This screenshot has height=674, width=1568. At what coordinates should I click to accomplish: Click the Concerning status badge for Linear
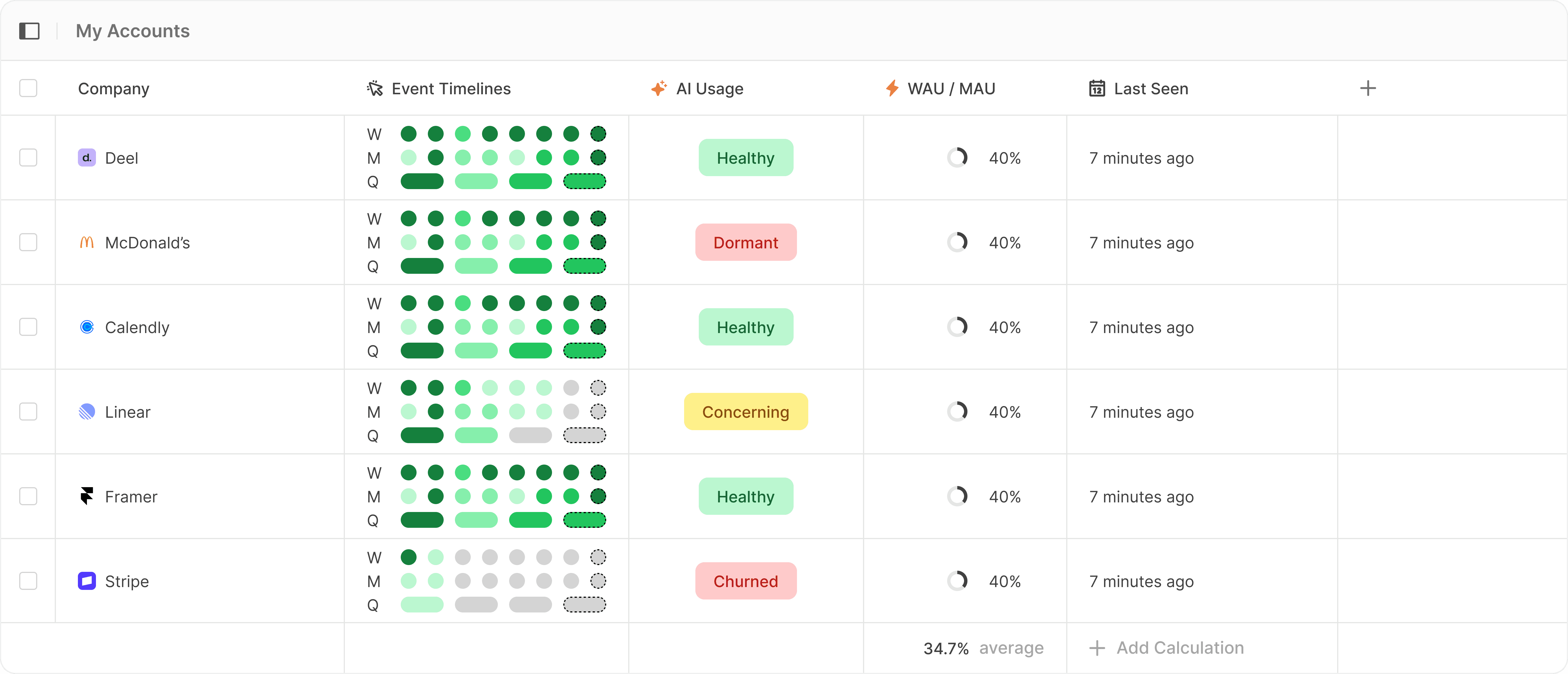tap(745, 412)
